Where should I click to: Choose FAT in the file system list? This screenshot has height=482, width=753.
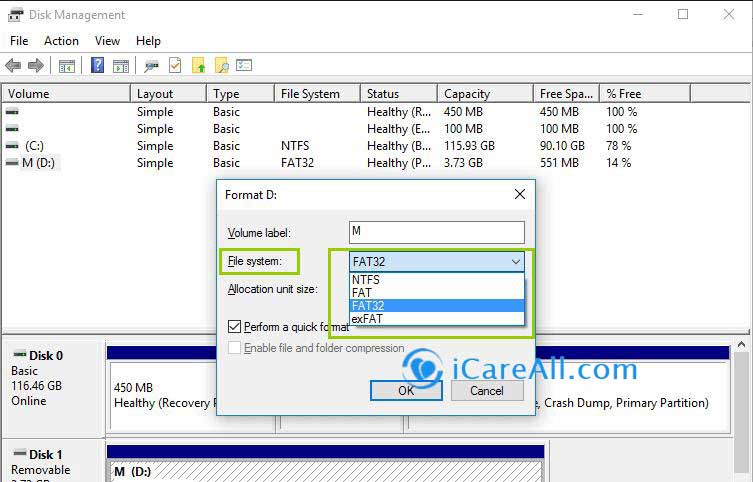click(x=437, y=292)
